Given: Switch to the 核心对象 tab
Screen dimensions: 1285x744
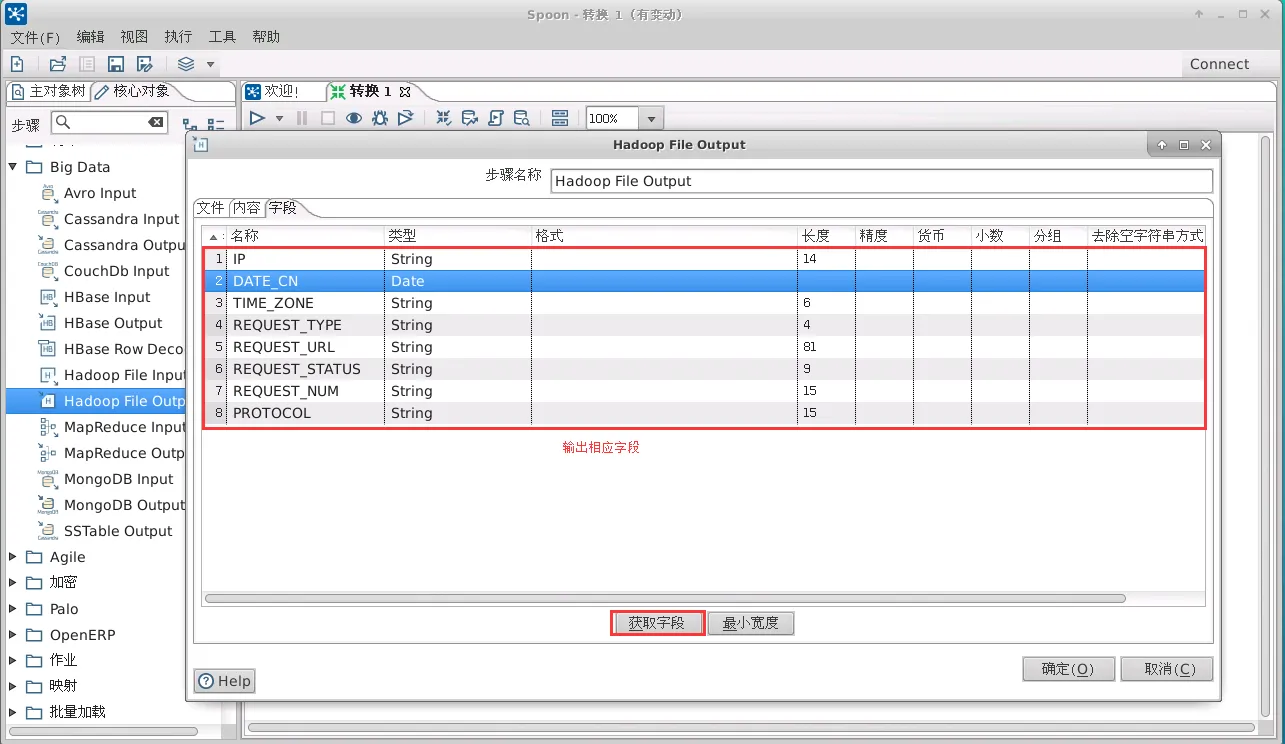Looking at the screenshot, I should pyautogui.click(x=133, y=91).
